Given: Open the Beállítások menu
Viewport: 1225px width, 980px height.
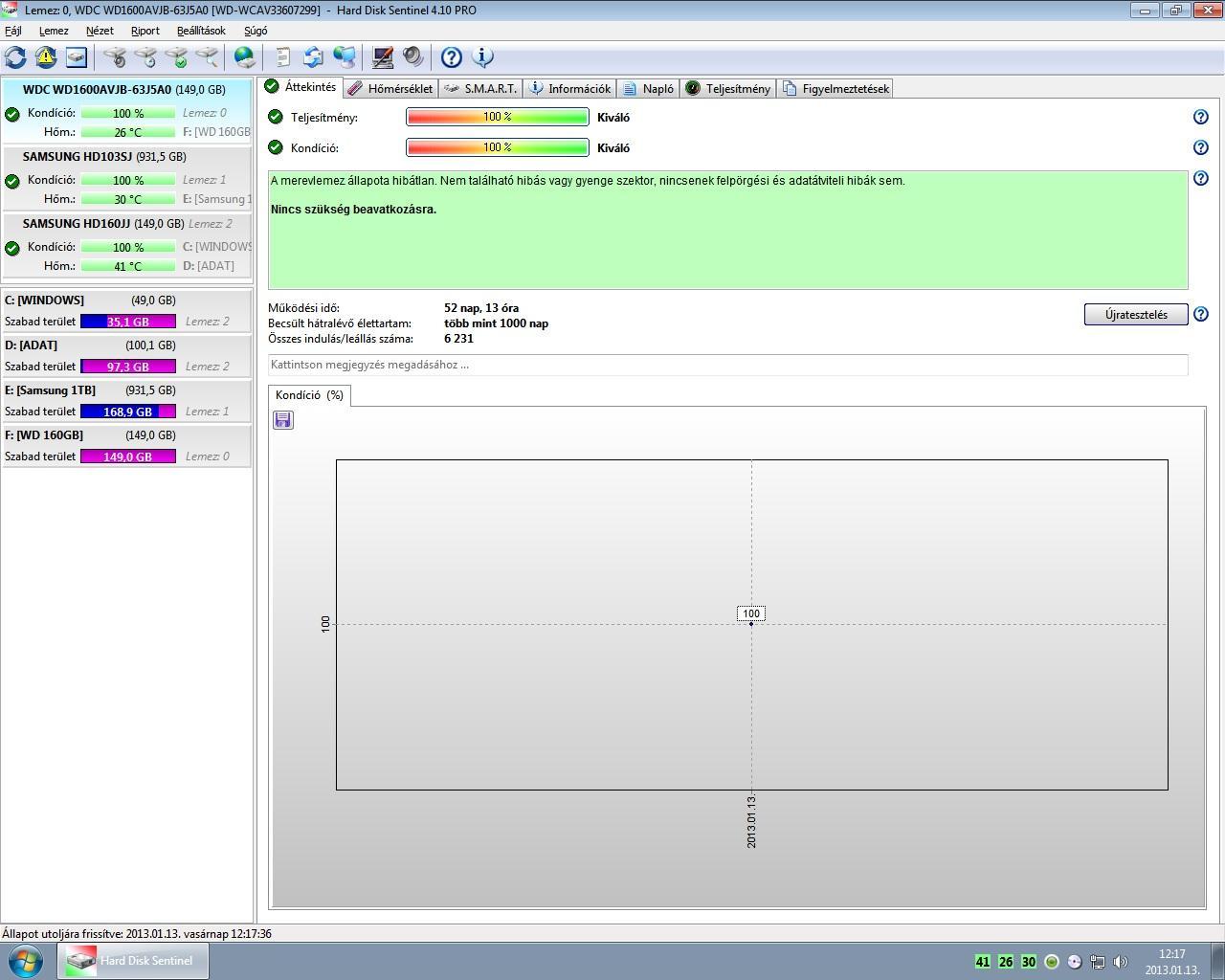Looking at the screenshot, I should pyautogui.click(x=201, y=31).
